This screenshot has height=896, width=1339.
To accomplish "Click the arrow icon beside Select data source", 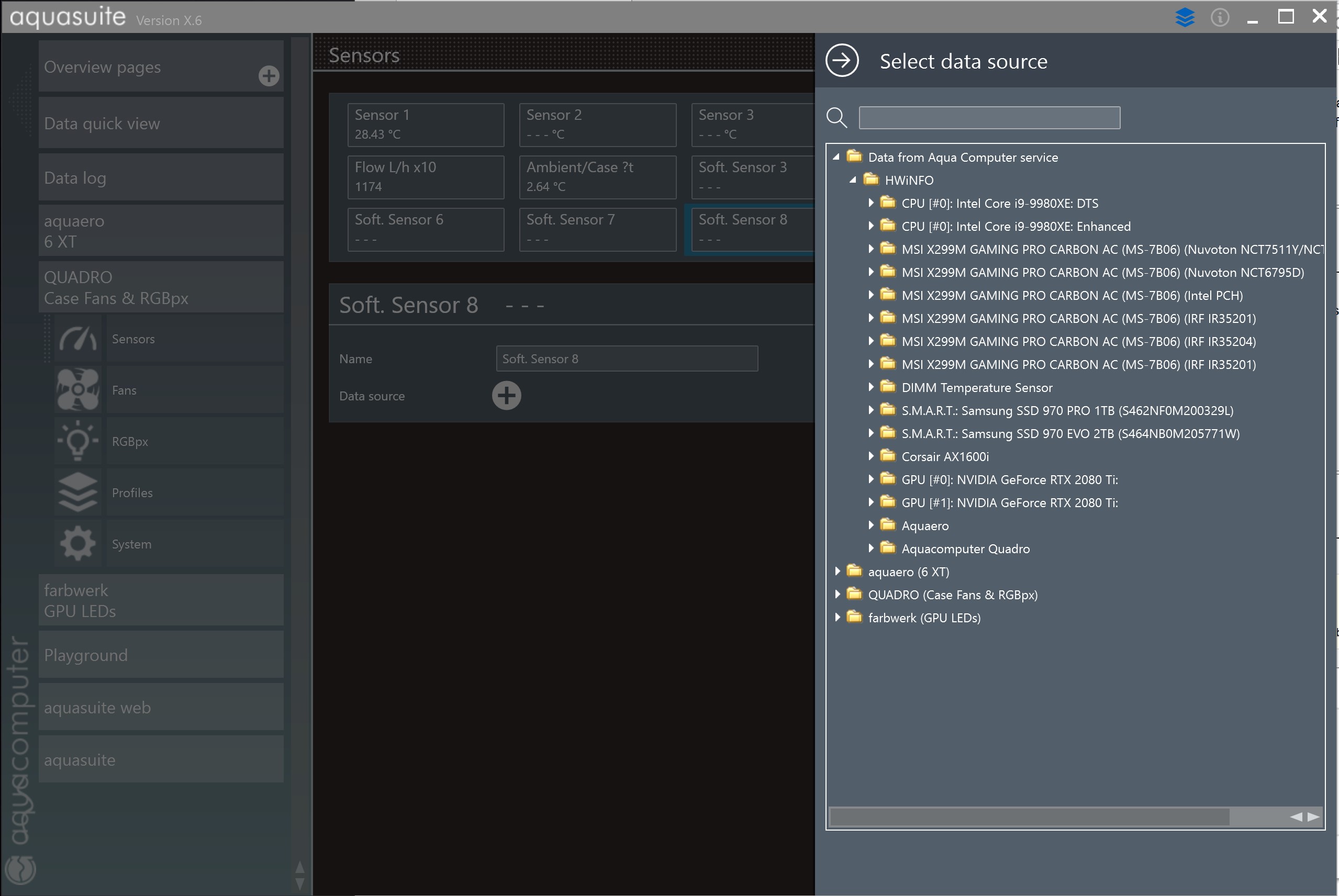I will pyautogui.click(x=842, y=61).
